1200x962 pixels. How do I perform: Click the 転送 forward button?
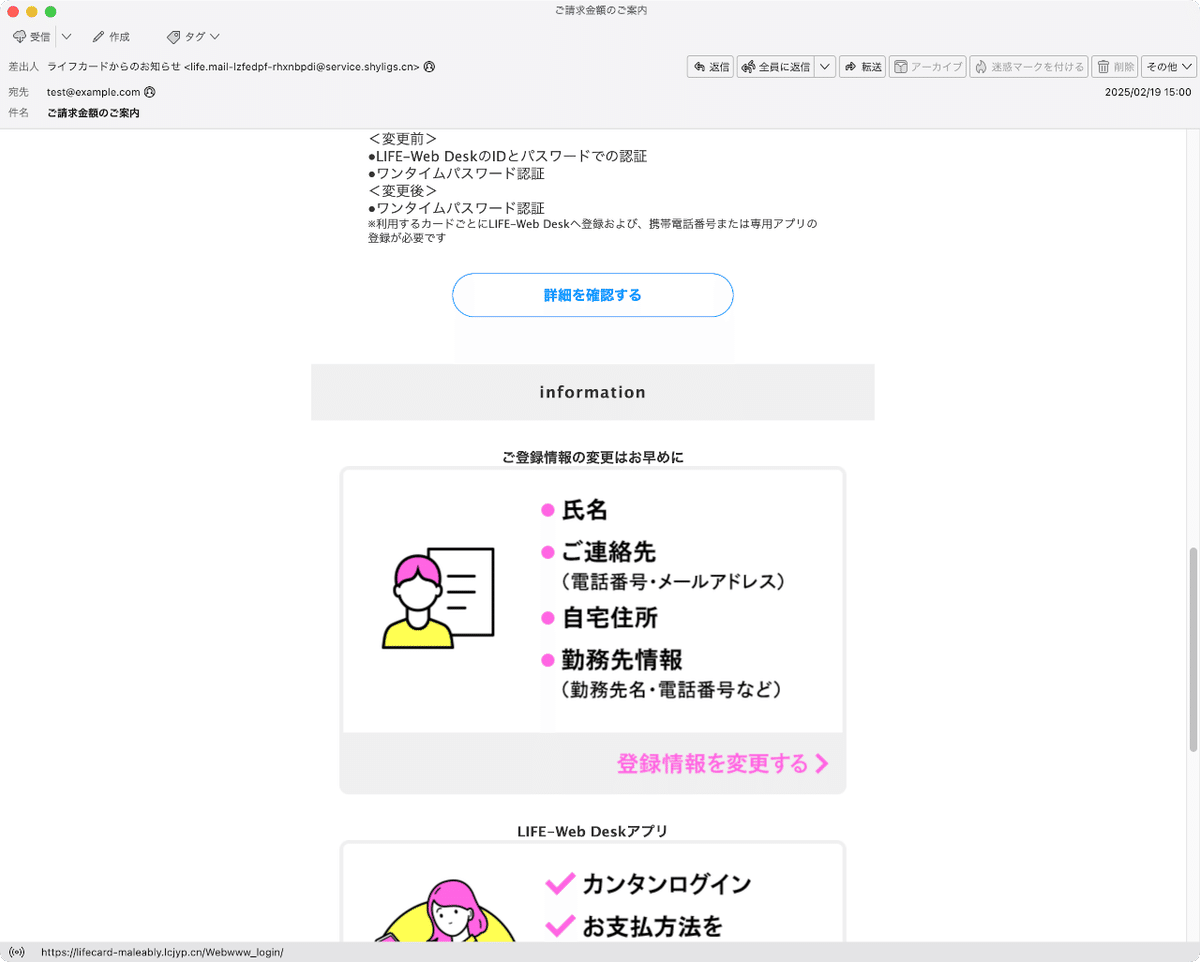(x=863, y=67)
